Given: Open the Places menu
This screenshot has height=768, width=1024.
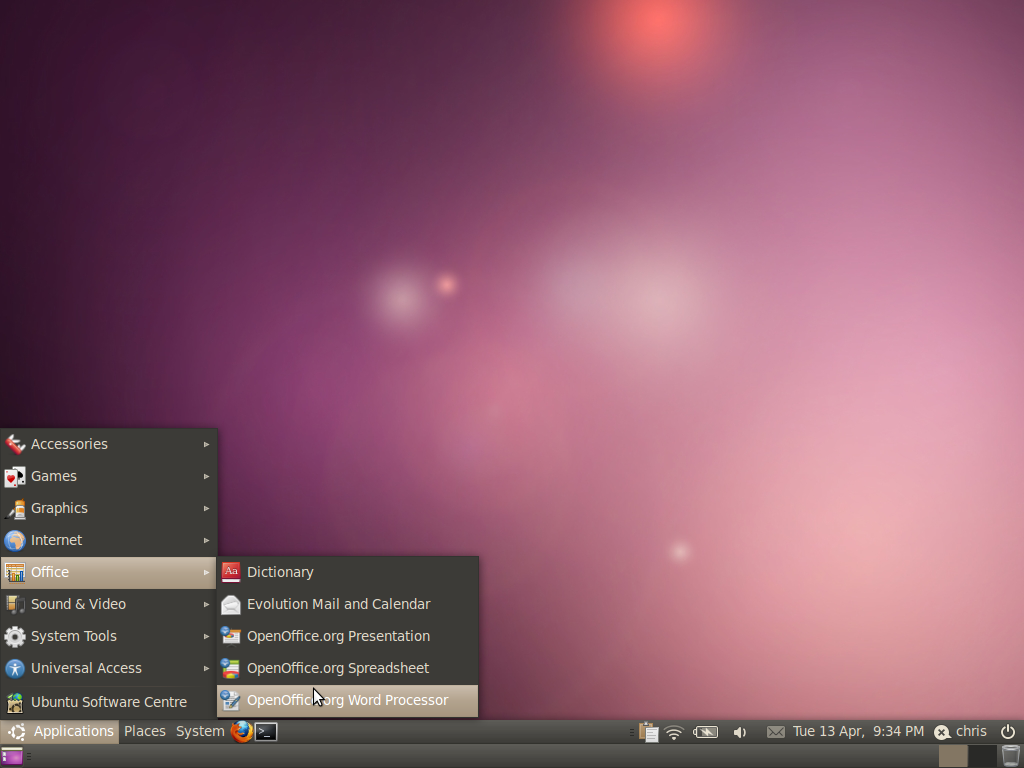Looking at the screenshot, I should coord(145,731).
